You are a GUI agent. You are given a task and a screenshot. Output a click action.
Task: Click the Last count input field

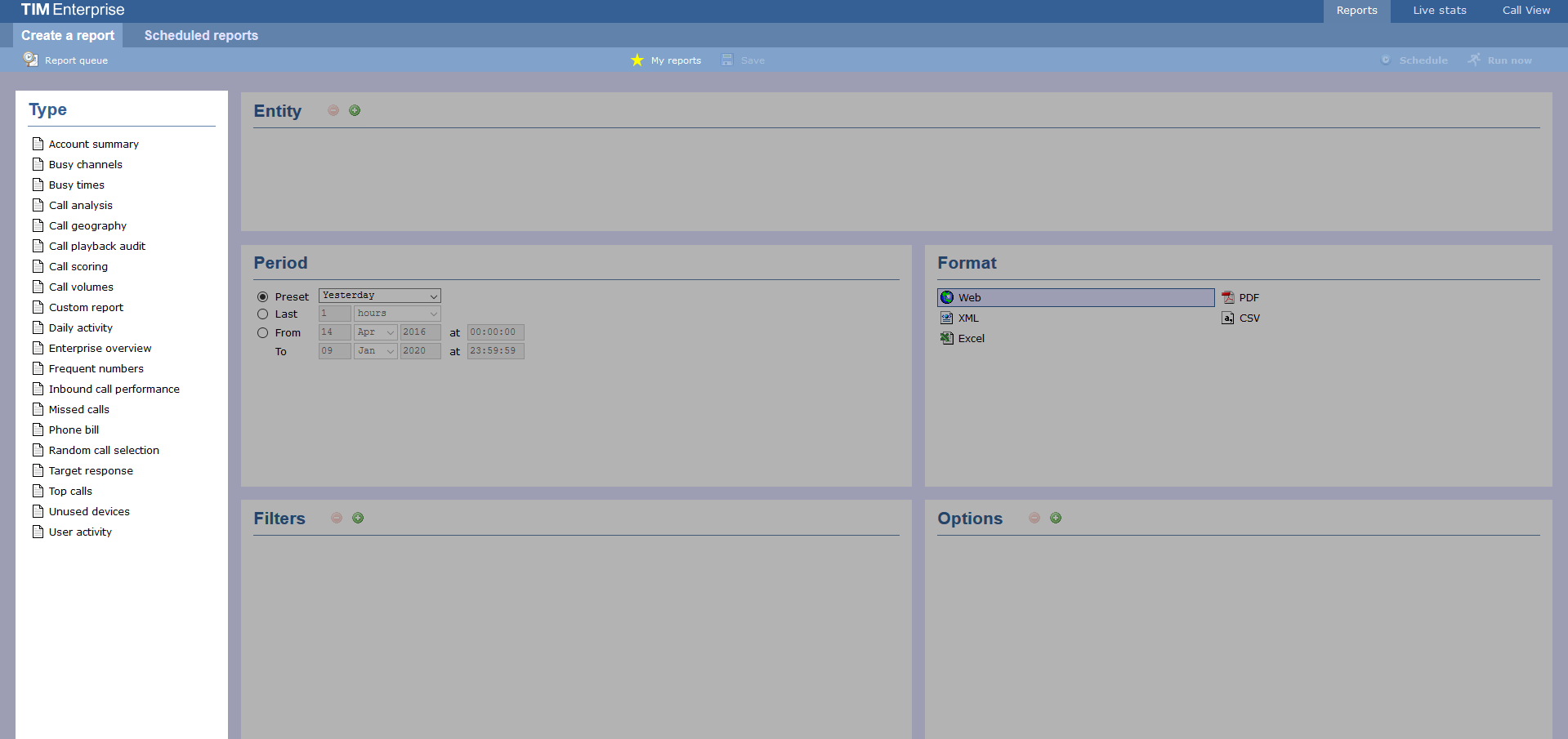(x=335, y=314)
